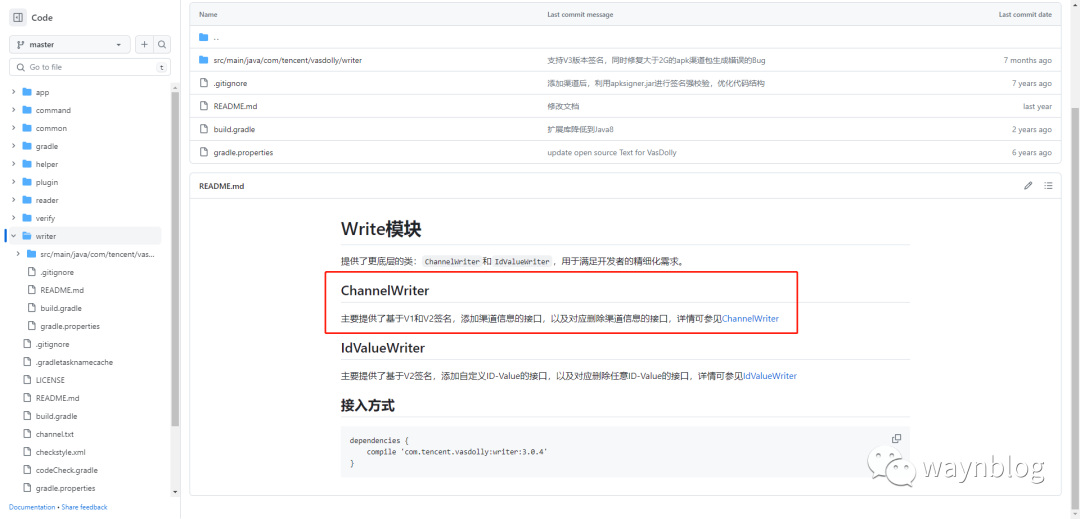Select the common folder in tree
The image size is (1080, 519).
[51, 128]
